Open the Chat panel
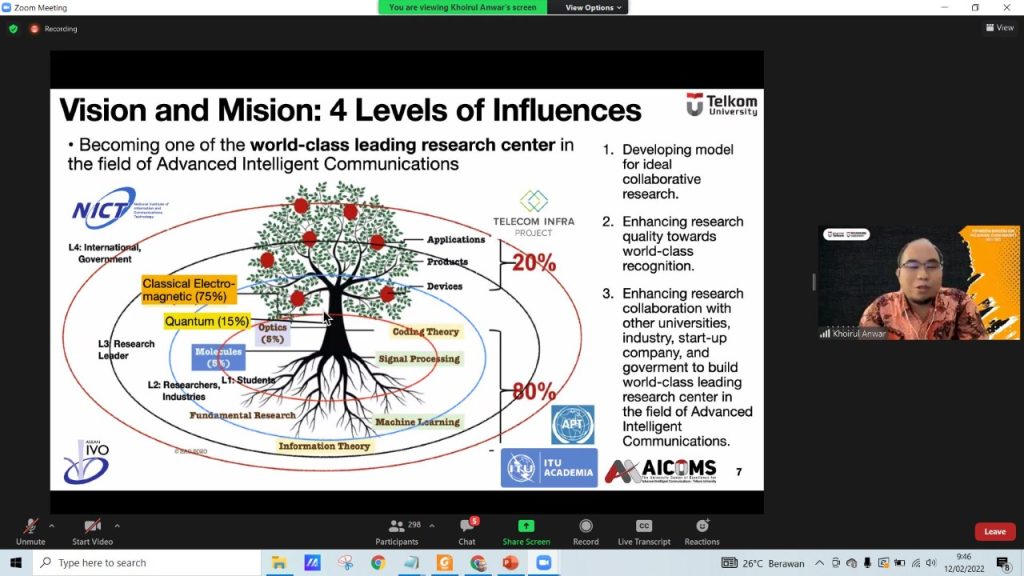Viewport: 1024px width, 576px height. pyautogui.click(x=467, y=527)
